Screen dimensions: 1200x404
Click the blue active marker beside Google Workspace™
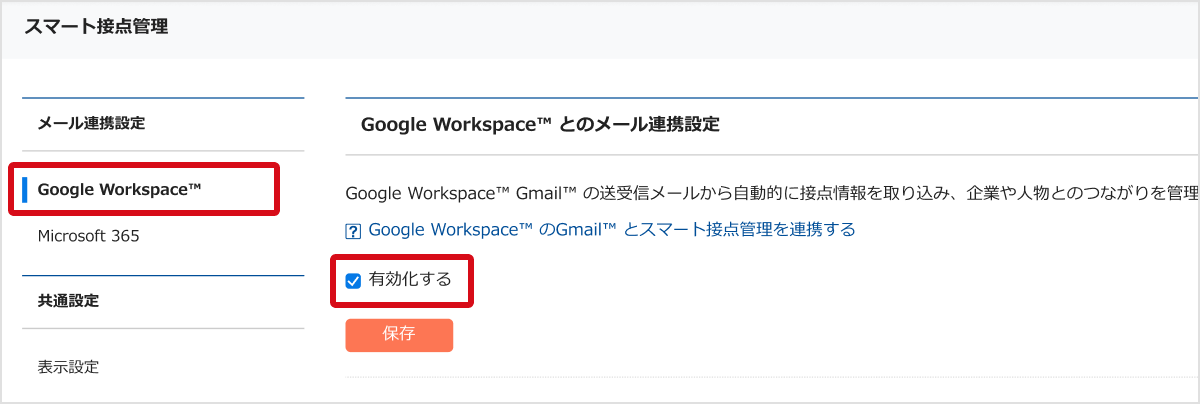point(24,188)
